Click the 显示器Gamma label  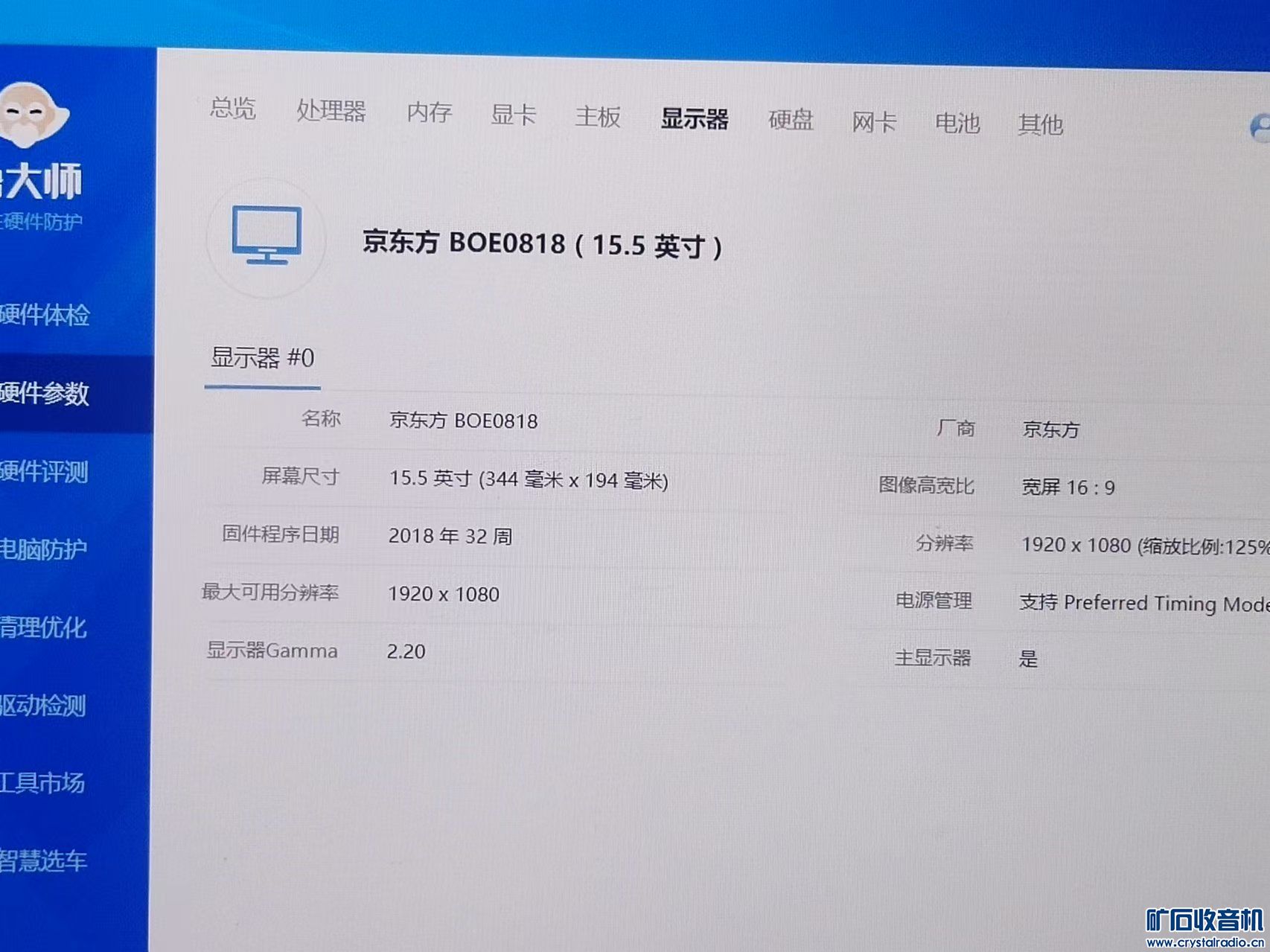point(272,651)
